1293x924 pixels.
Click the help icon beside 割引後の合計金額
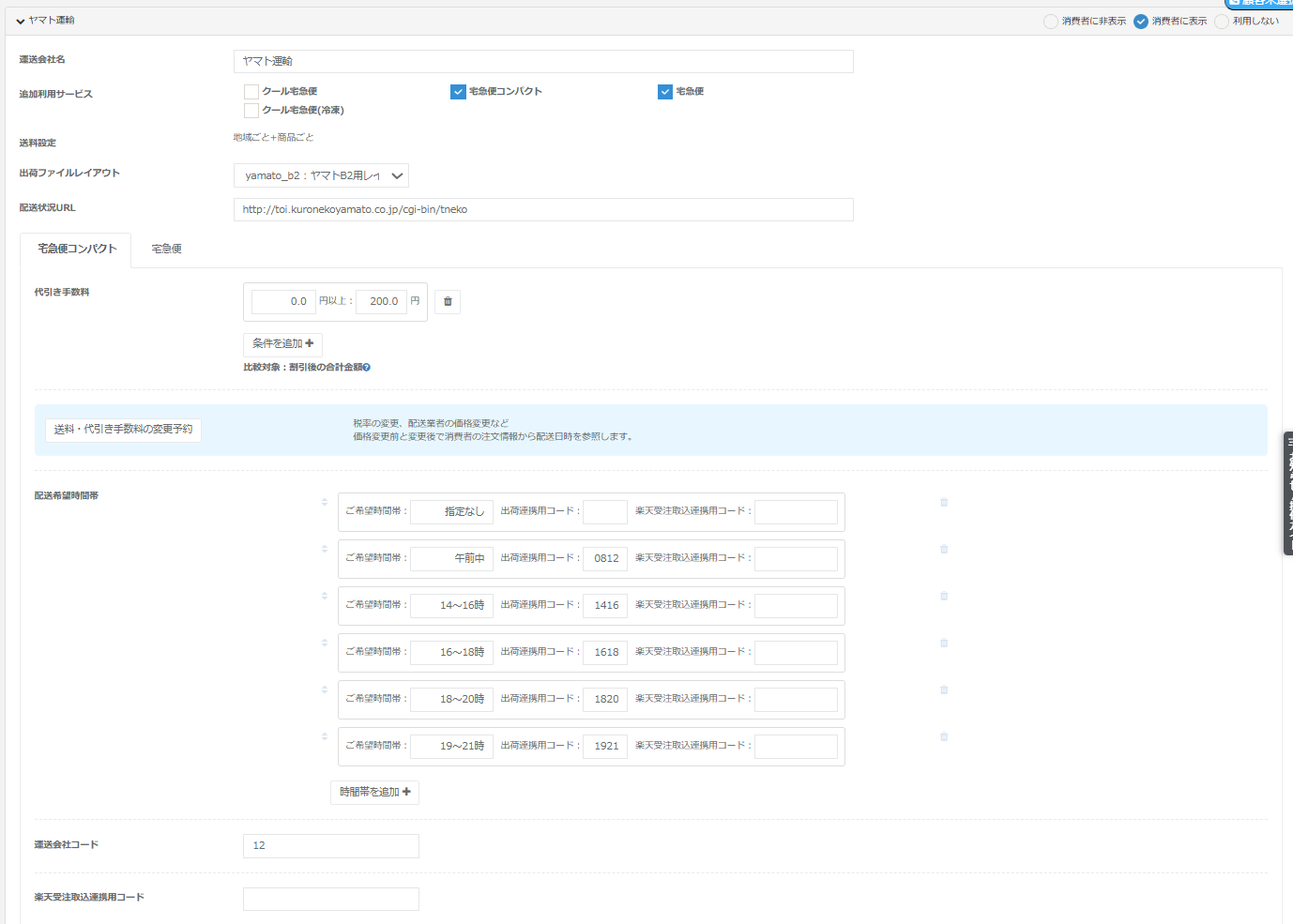point(367,368)
